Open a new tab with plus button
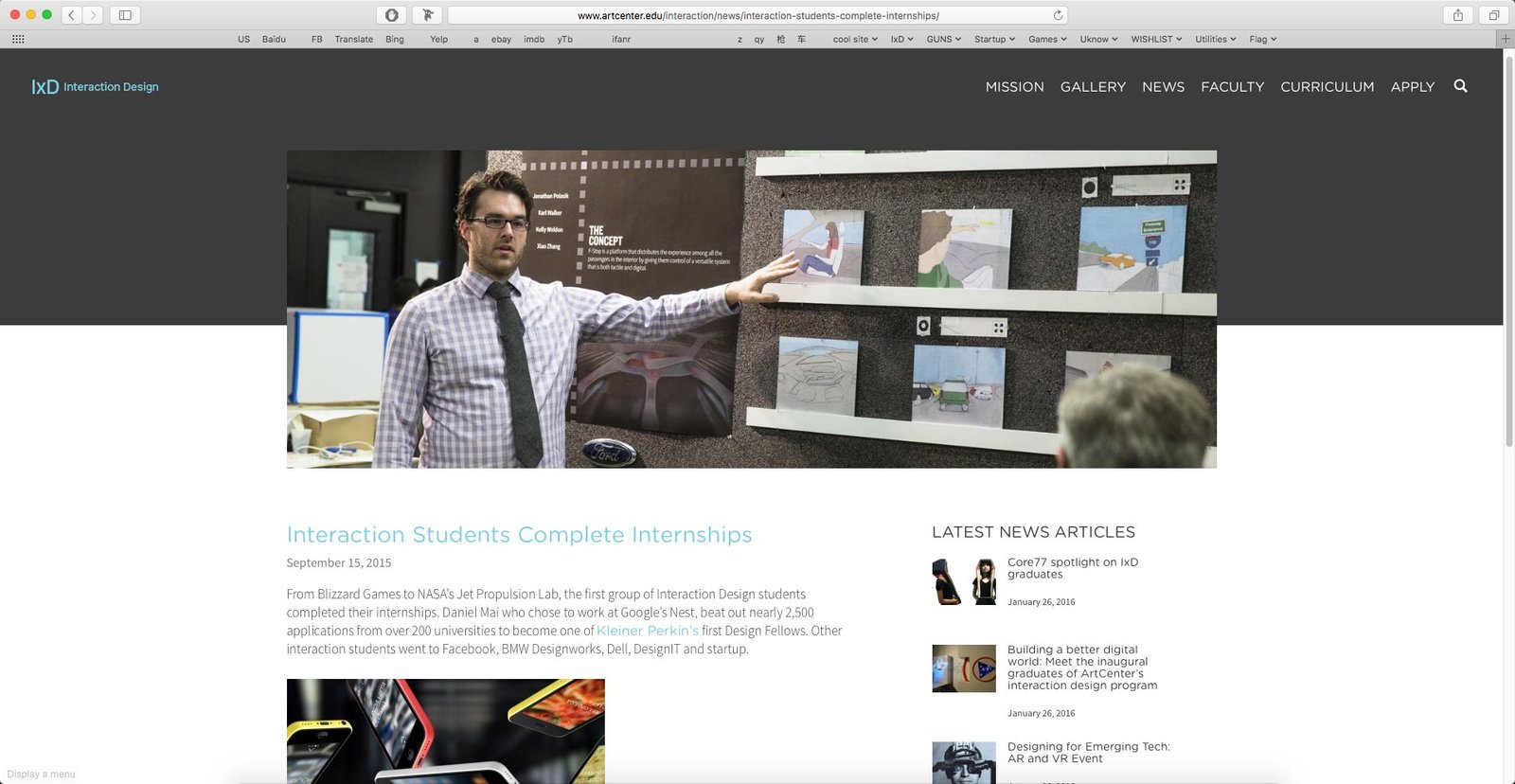 click(1506, 39)
